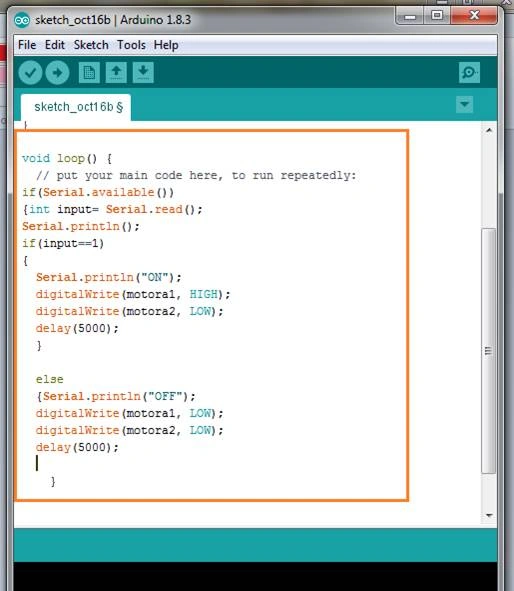Click 'digitalWrite(motora1, HIGH);' line

(133, 294)
